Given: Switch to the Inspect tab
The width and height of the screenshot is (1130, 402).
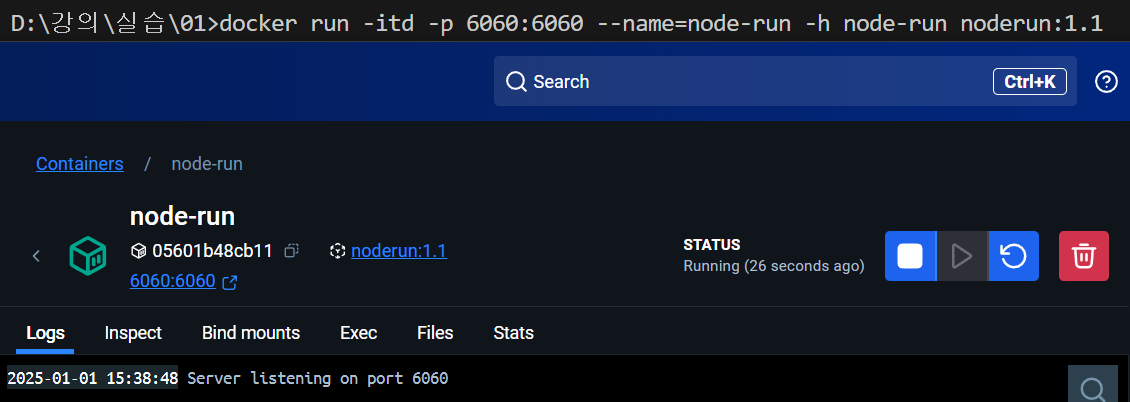Looking at the screenshot, I should coord(133,333).
